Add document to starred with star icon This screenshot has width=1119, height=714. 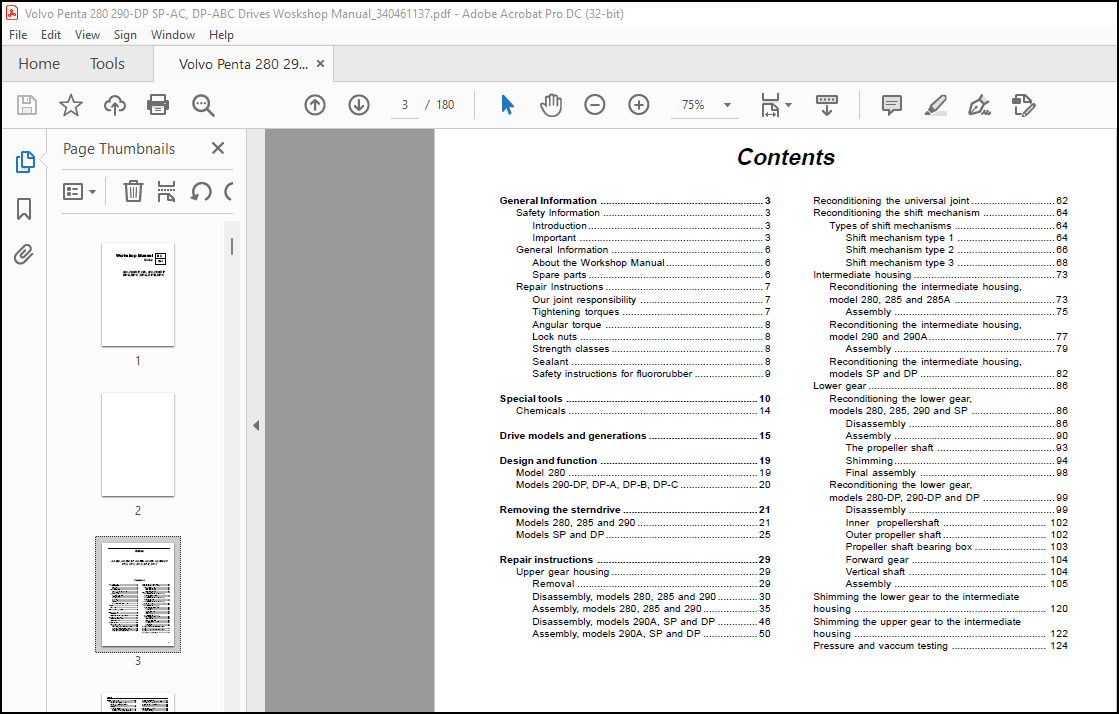point(71,105)
